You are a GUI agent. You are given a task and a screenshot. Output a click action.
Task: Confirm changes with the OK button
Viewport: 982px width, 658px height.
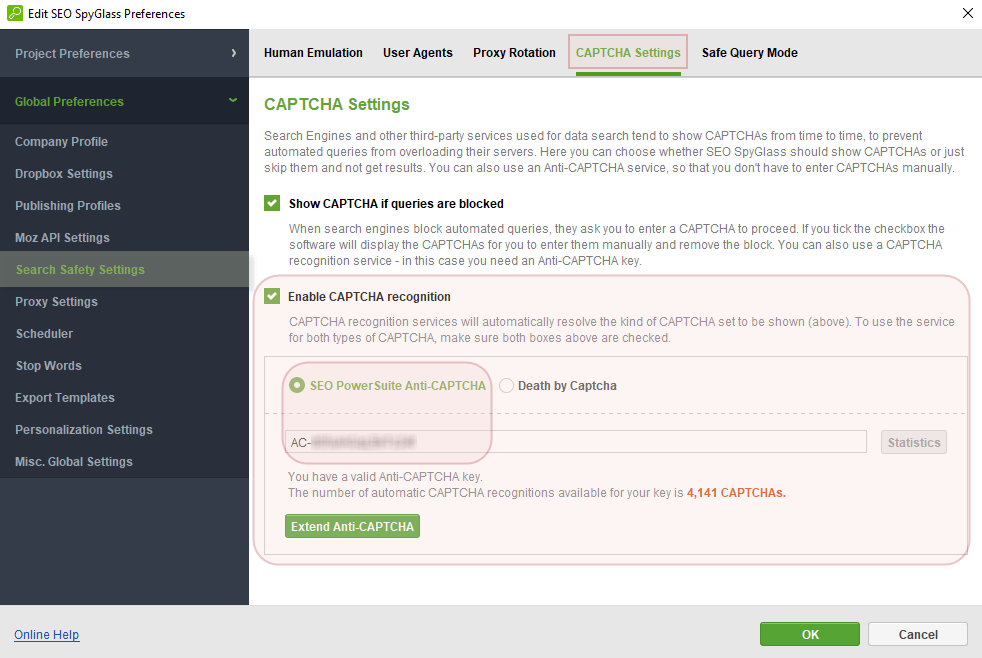[x=809, y=634]
